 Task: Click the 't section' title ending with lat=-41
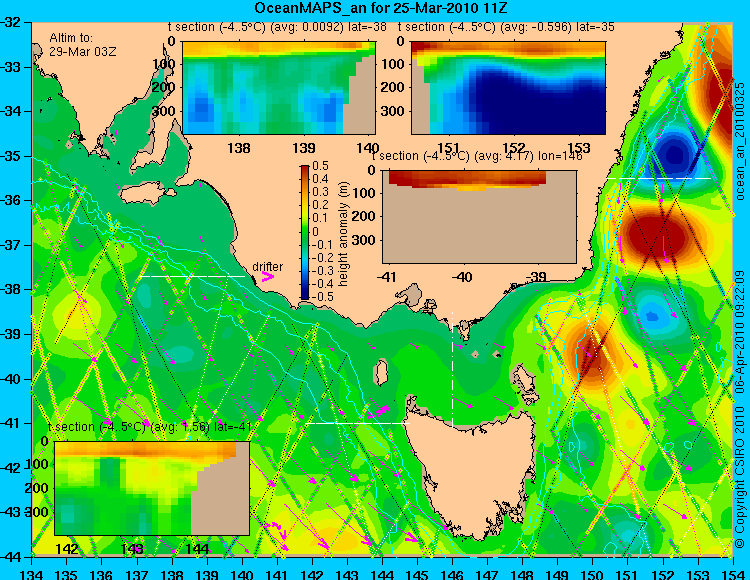click(150, 427)
